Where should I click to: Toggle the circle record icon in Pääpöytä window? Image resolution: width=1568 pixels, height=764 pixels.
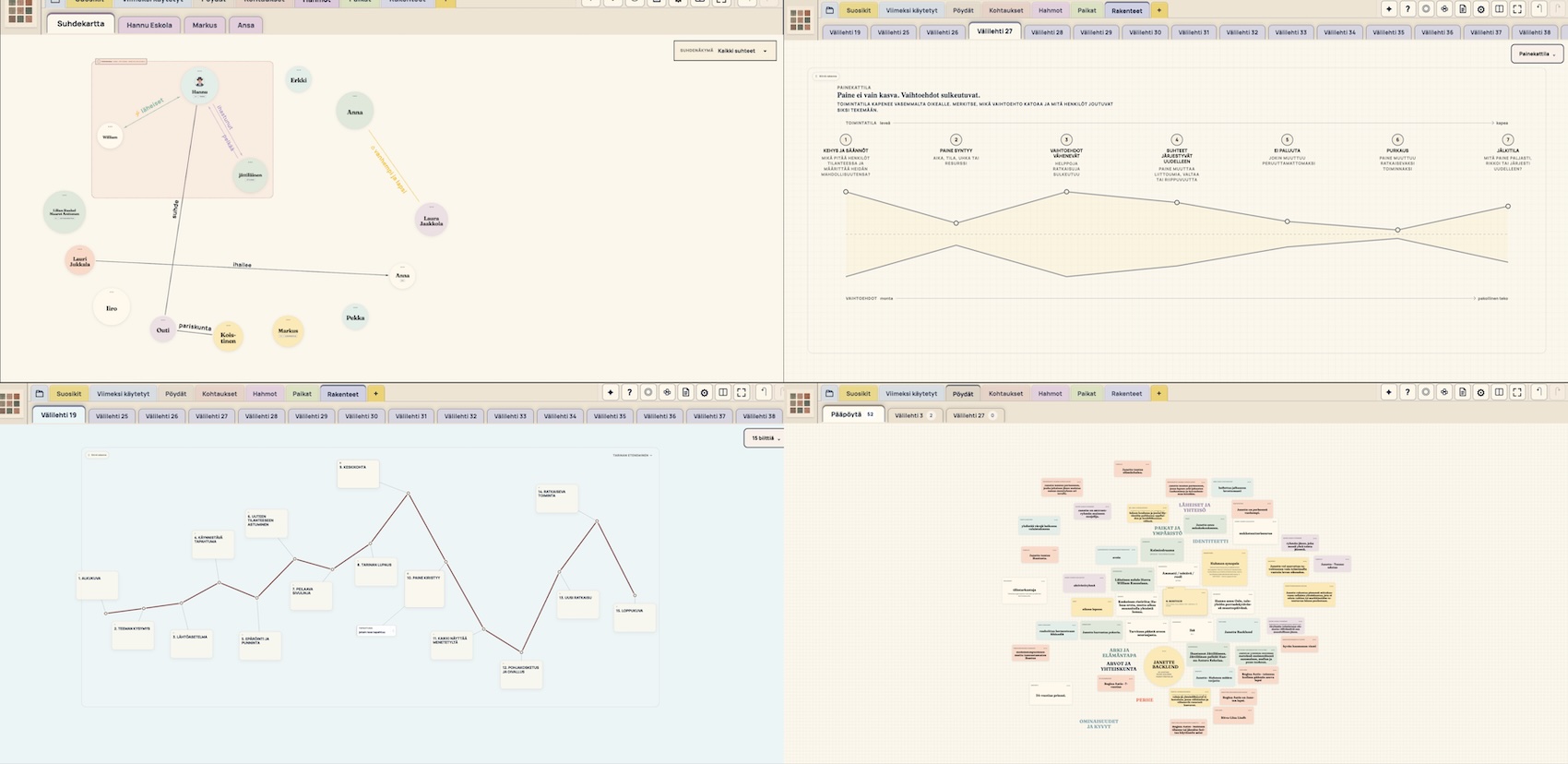(1426, 393)
